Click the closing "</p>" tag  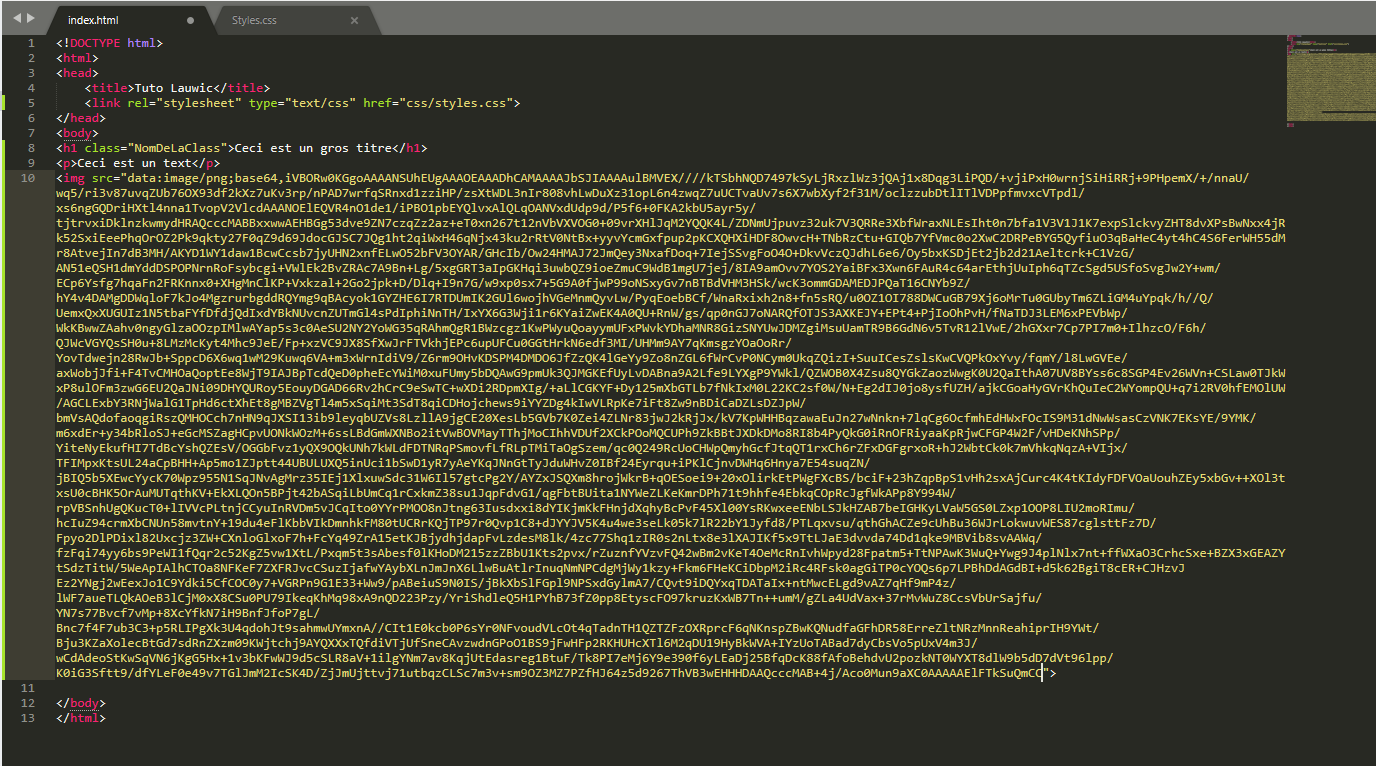205,163
